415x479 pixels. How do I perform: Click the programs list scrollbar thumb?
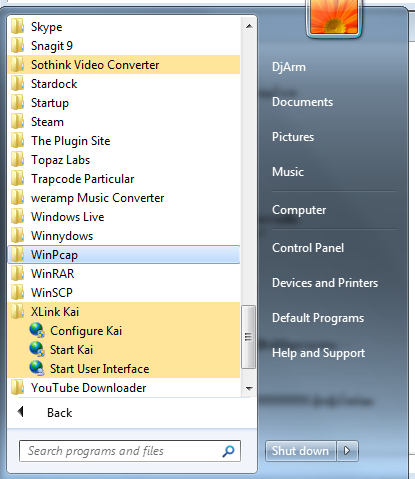[248, 337]
